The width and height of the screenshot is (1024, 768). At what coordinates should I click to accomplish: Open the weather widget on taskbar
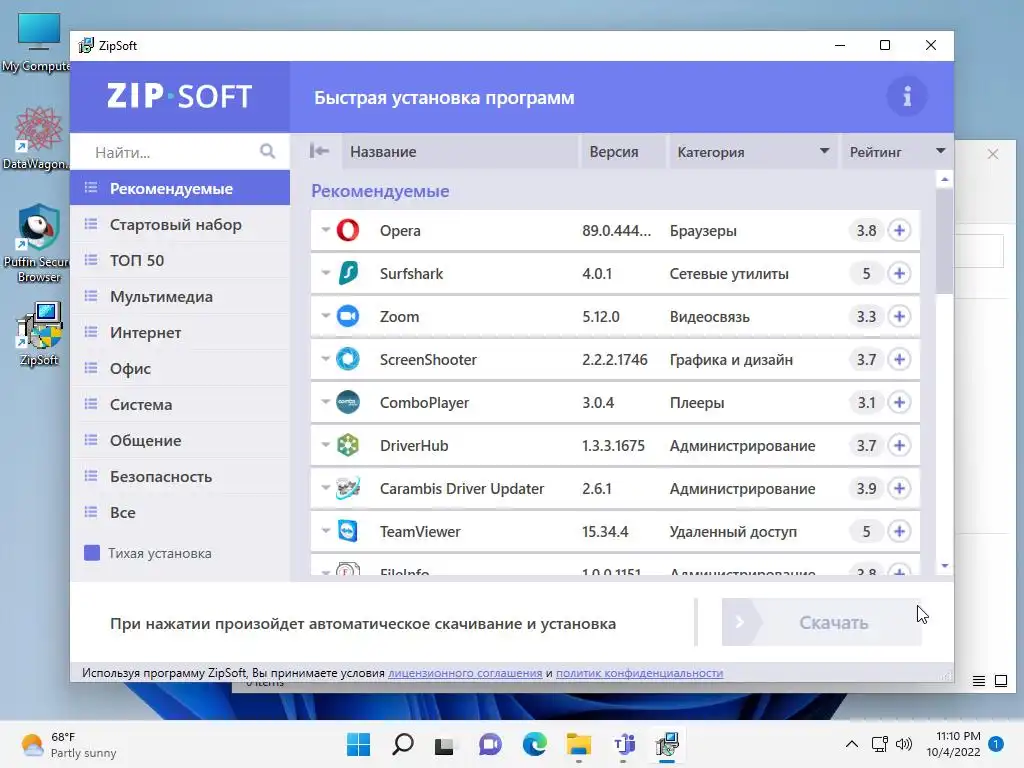(69, 744)
